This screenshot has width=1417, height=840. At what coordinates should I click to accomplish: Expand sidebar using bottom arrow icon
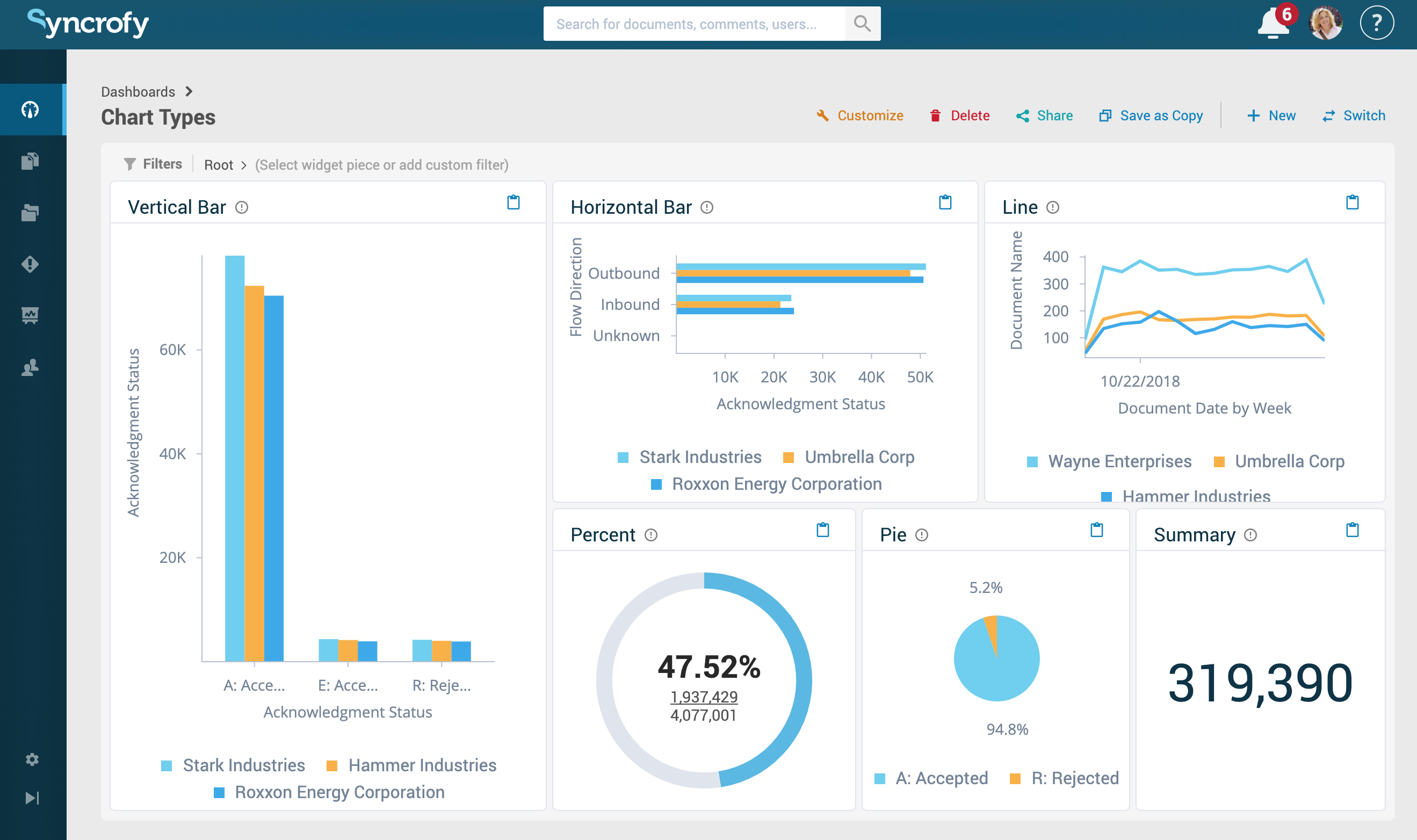coord(32,798)
